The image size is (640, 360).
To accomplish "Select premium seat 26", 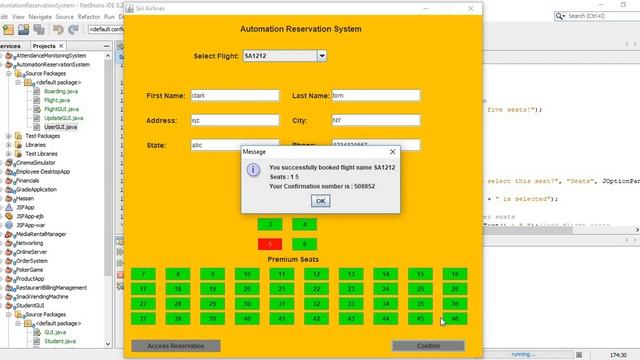I will coord(455,289).
